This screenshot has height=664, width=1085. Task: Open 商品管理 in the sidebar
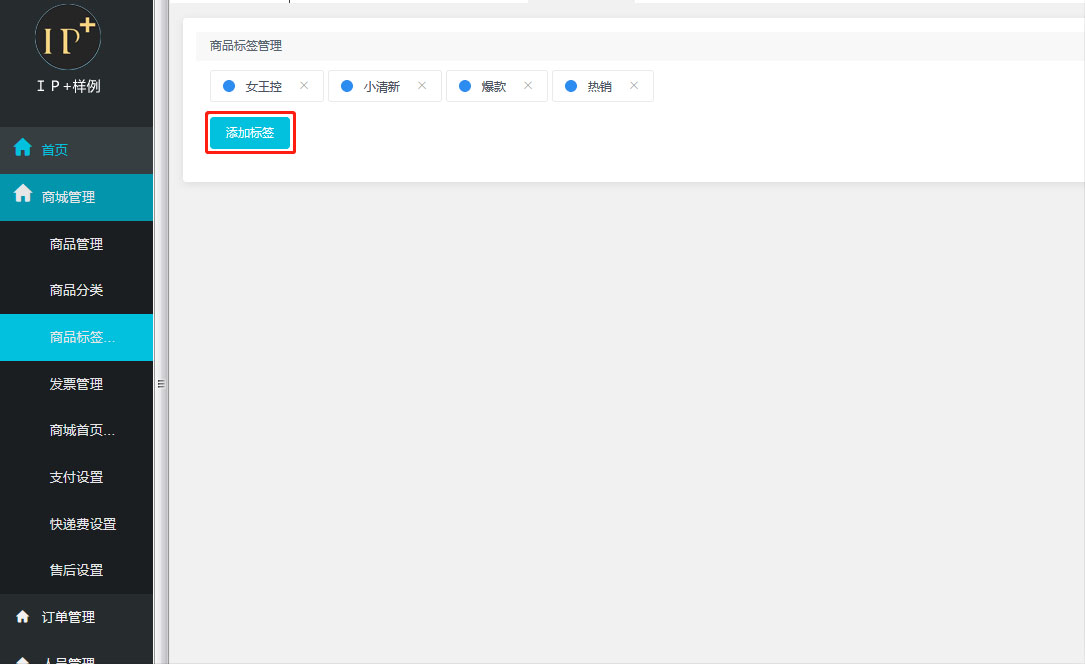(76, 244)
